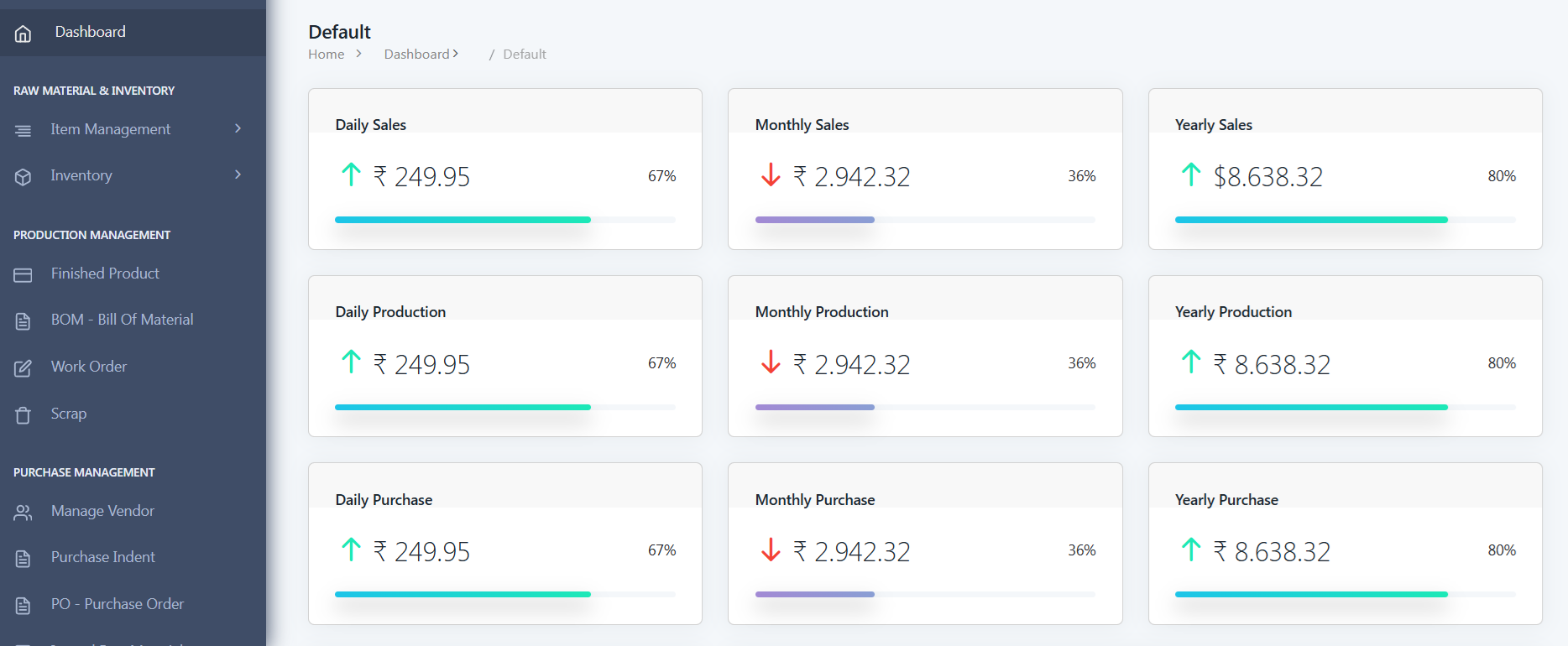Click the Finished Product card icon
This screenshot has height=646, width=1568.
[x=23, y=275]
